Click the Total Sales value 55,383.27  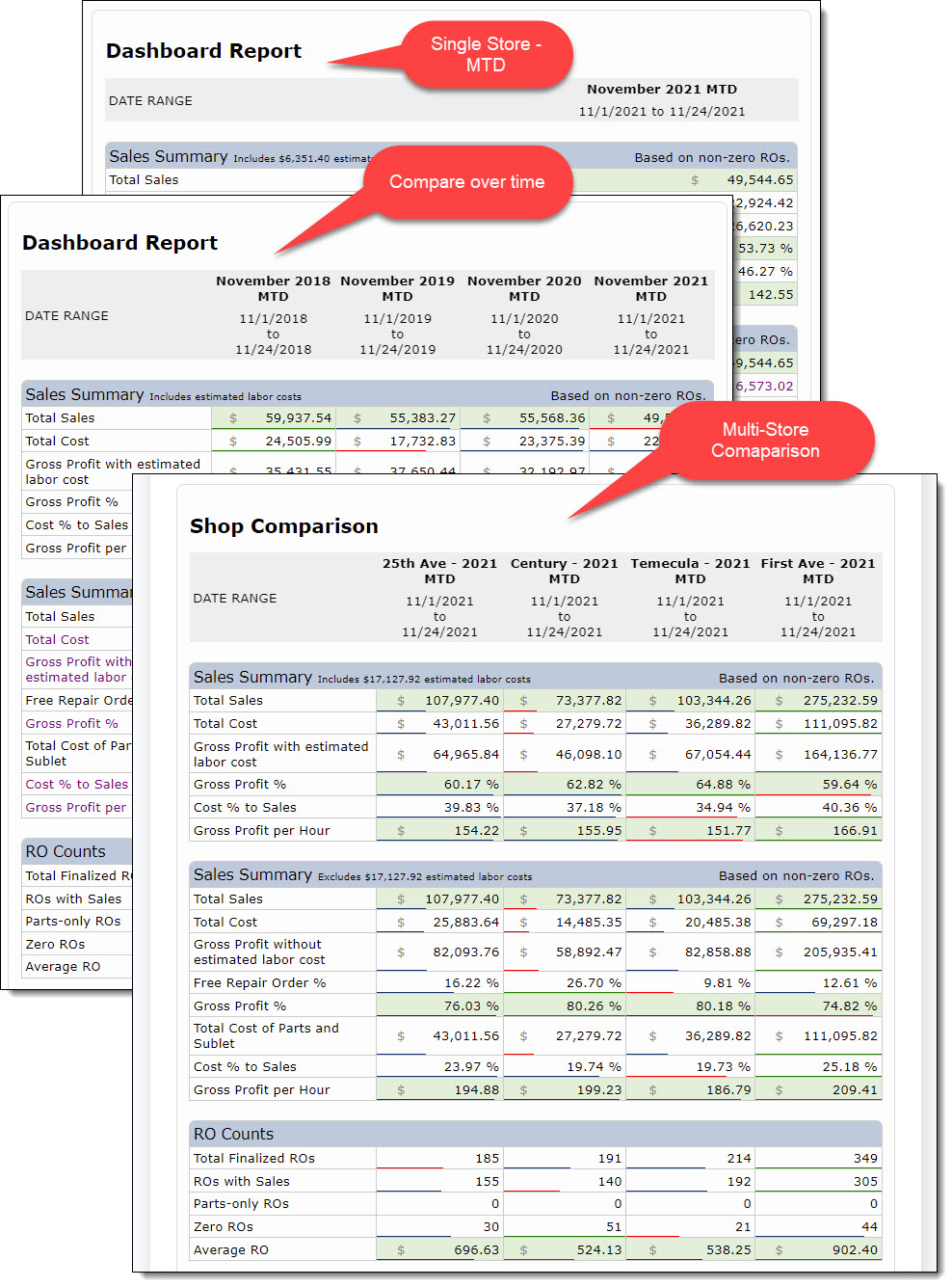(423, 418)
